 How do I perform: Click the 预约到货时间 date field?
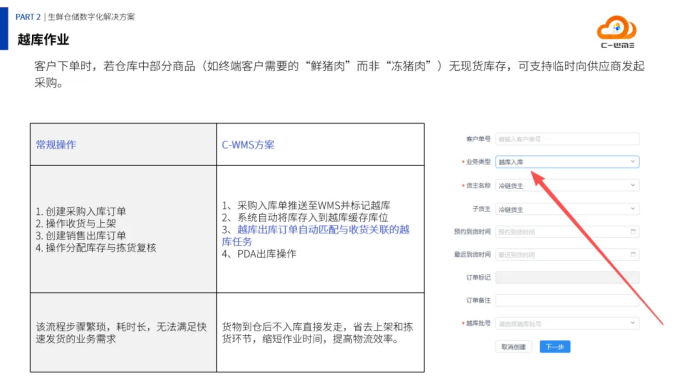tap(567, 232)
